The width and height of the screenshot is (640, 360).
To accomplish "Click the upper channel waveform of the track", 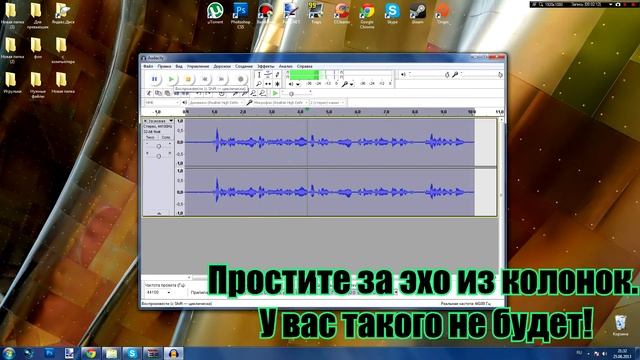I will tap(329, 142).
